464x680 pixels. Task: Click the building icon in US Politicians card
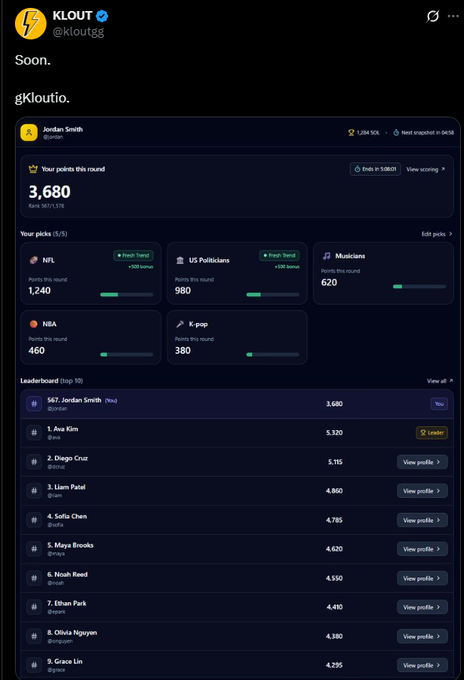point(180,260)
